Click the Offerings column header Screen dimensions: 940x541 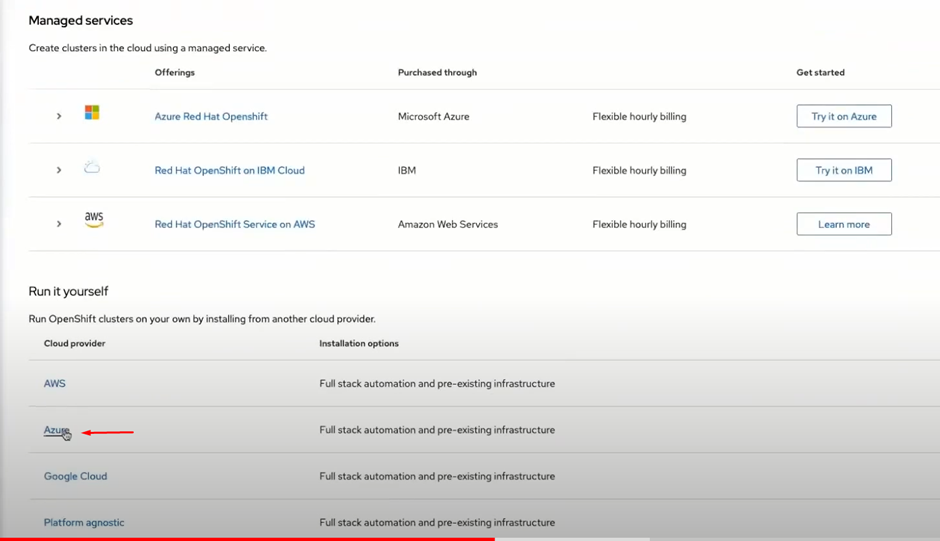pyautogui.click(x=174, y=73)
